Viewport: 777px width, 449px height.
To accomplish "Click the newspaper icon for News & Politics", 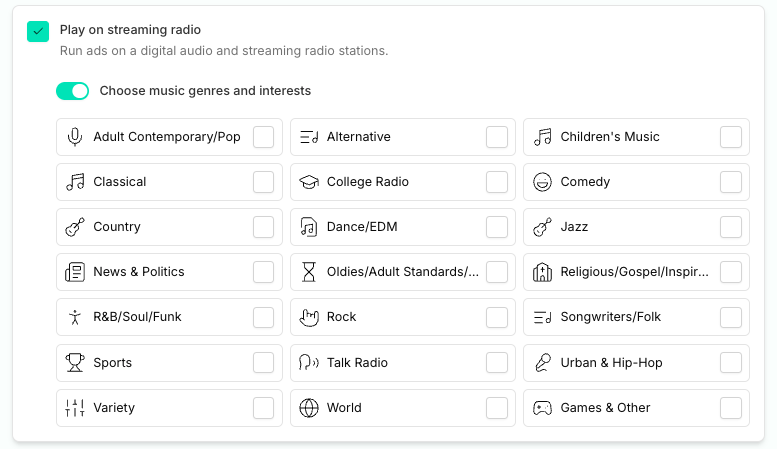I will 75,272.
